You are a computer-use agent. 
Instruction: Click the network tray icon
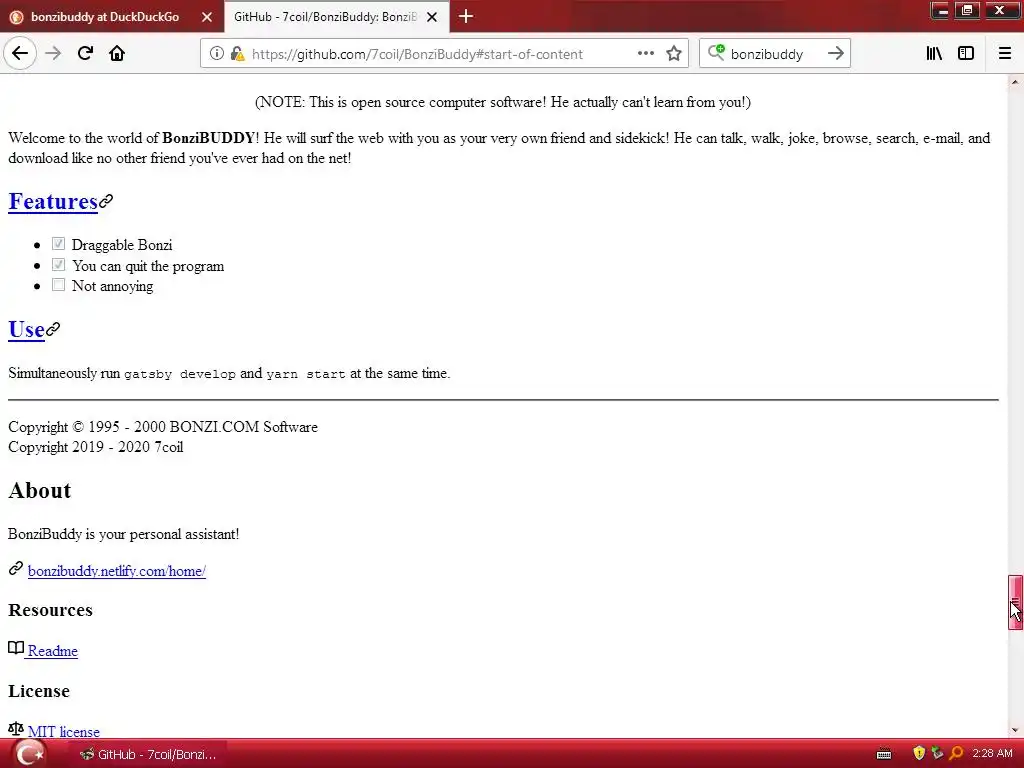937,754
